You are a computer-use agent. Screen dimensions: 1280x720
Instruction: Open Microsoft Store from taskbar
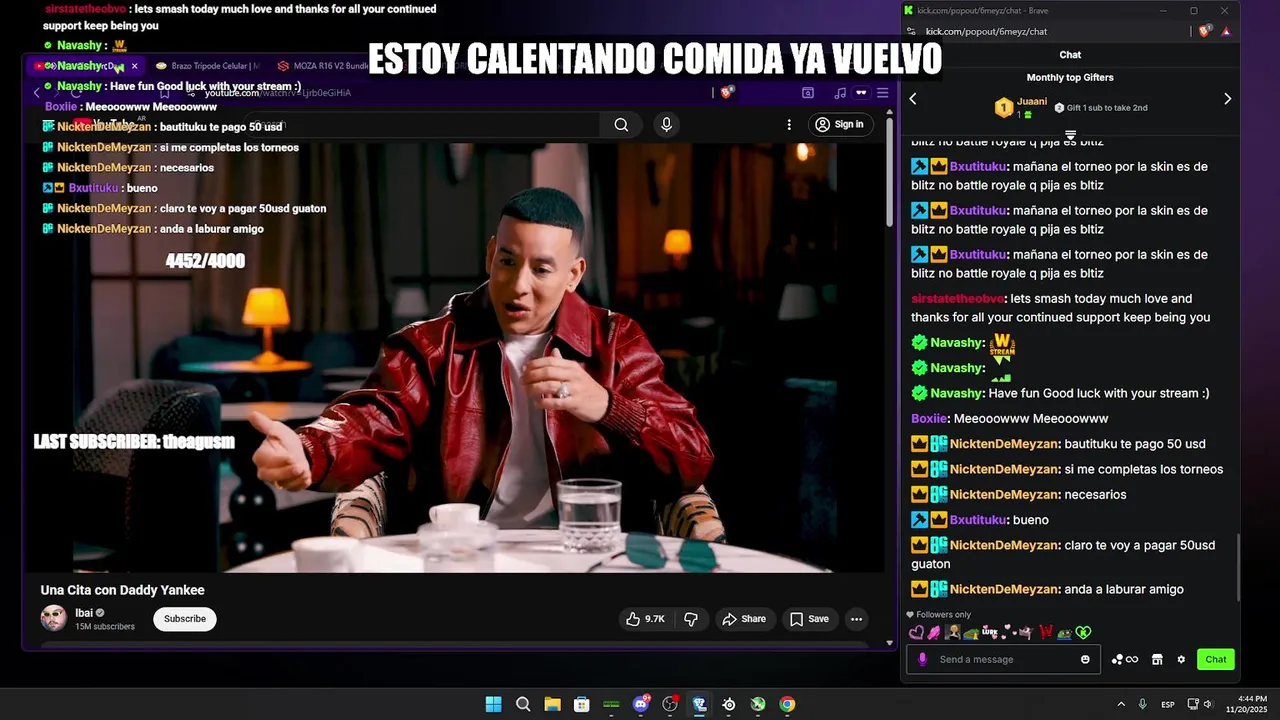[x=581, y=704]
